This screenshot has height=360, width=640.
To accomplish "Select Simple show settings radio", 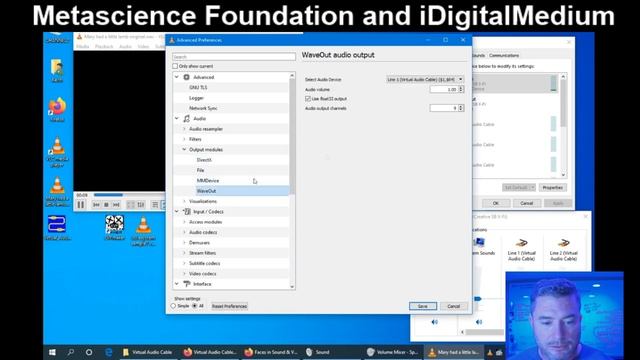I will pyautogui.click(x=173, y=306).
